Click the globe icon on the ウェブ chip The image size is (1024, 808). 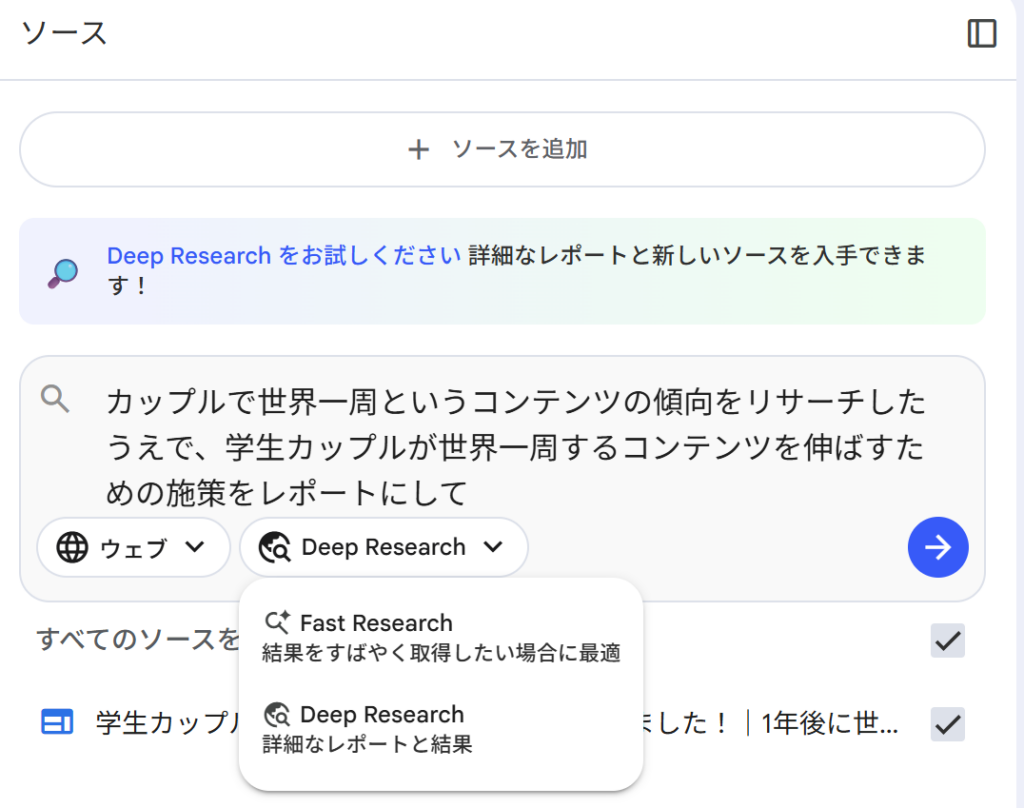(x=72, y=548)
